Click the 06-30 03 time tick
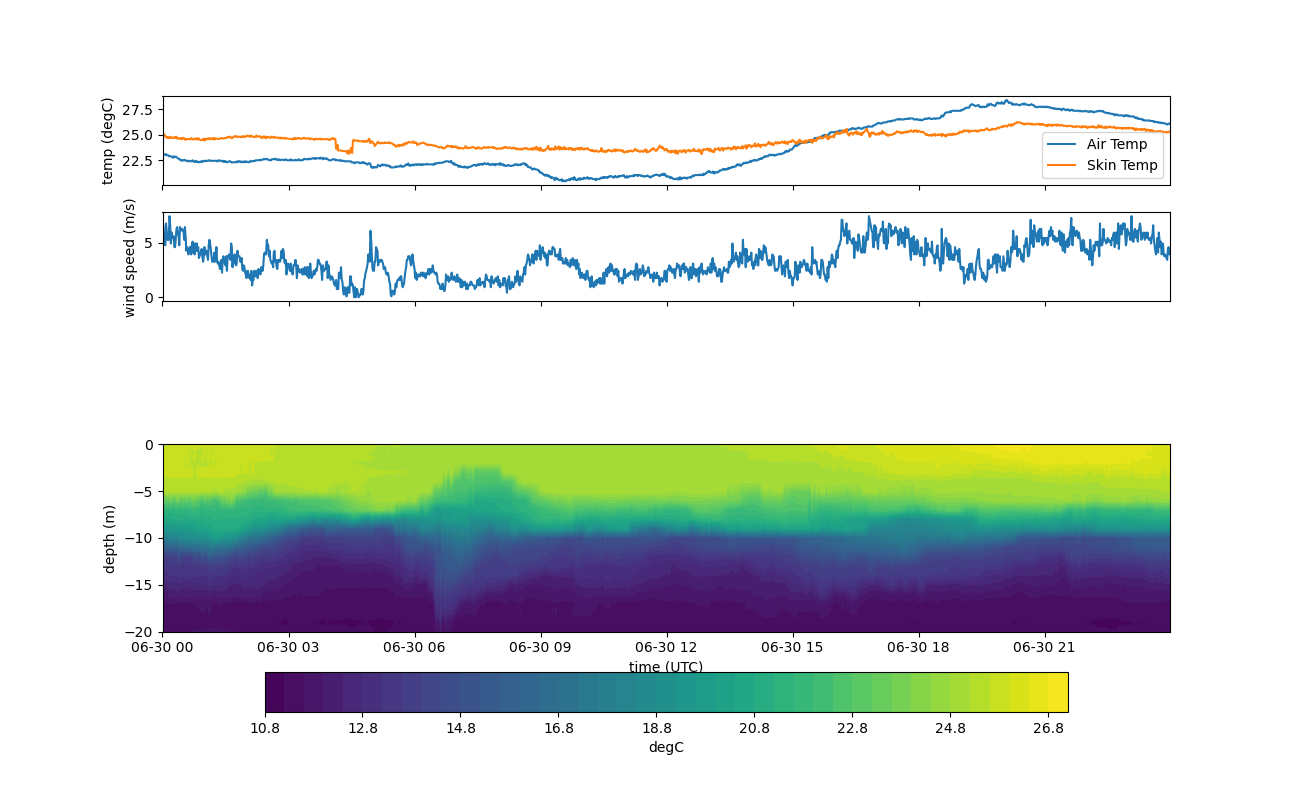The width and height of the screenshot is (1300, 800). (288, 647)
